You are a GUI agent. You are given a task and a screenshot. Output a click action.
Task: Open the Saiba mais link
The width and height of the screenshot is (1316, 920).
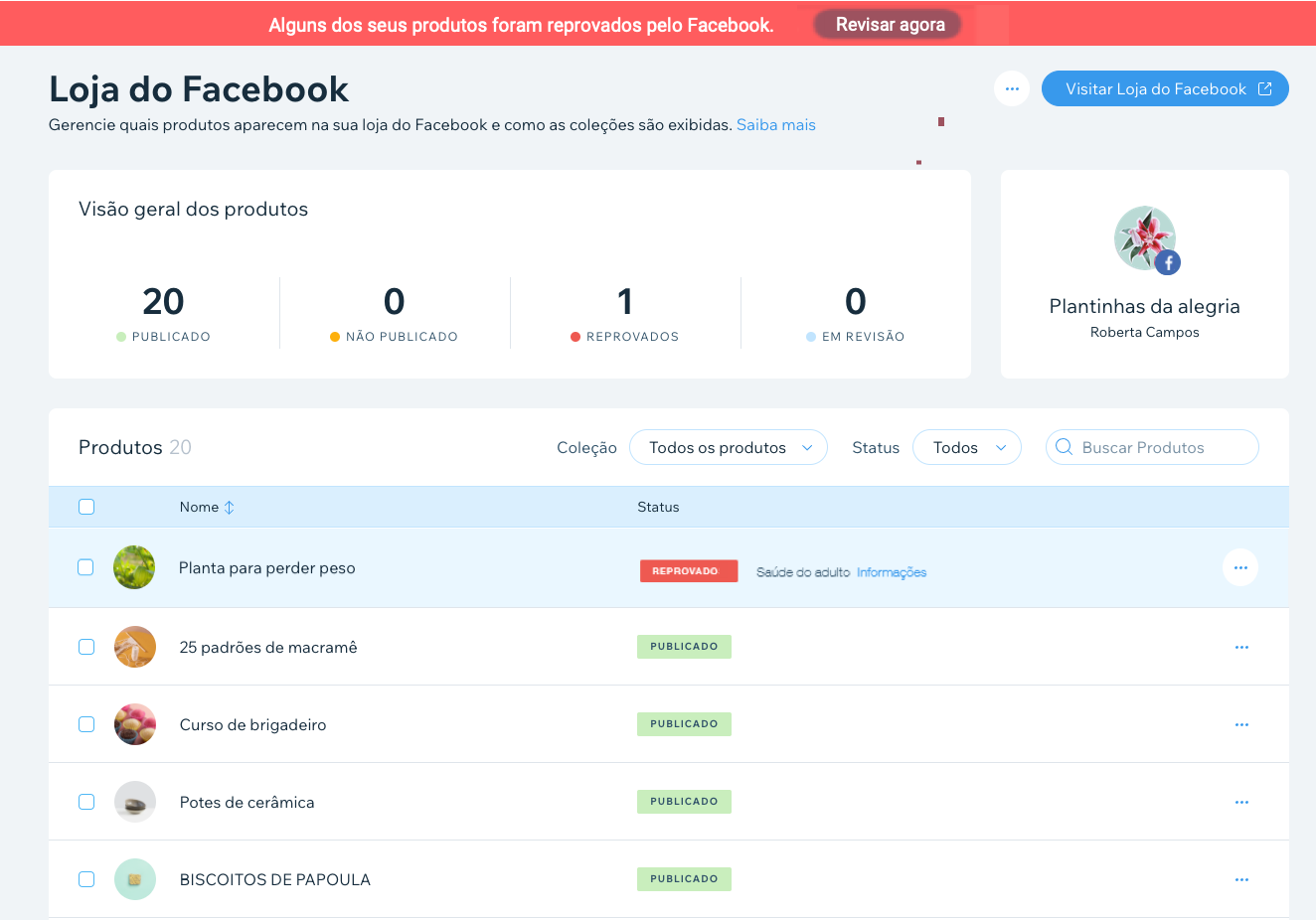tap(776, 125)
